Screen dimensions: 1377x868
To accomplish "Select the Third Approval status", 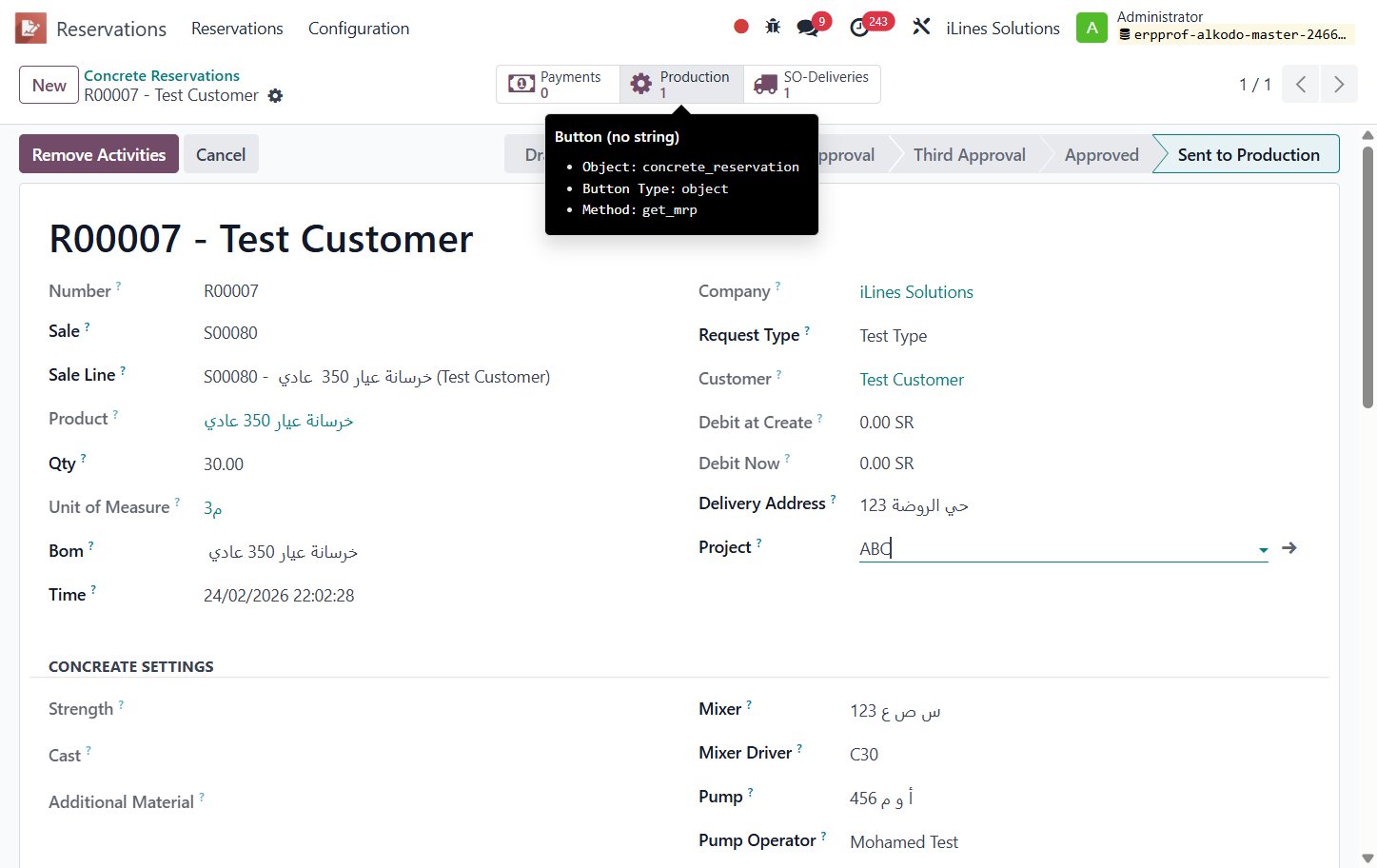I will pyautogui.click(x=969, y=154).
